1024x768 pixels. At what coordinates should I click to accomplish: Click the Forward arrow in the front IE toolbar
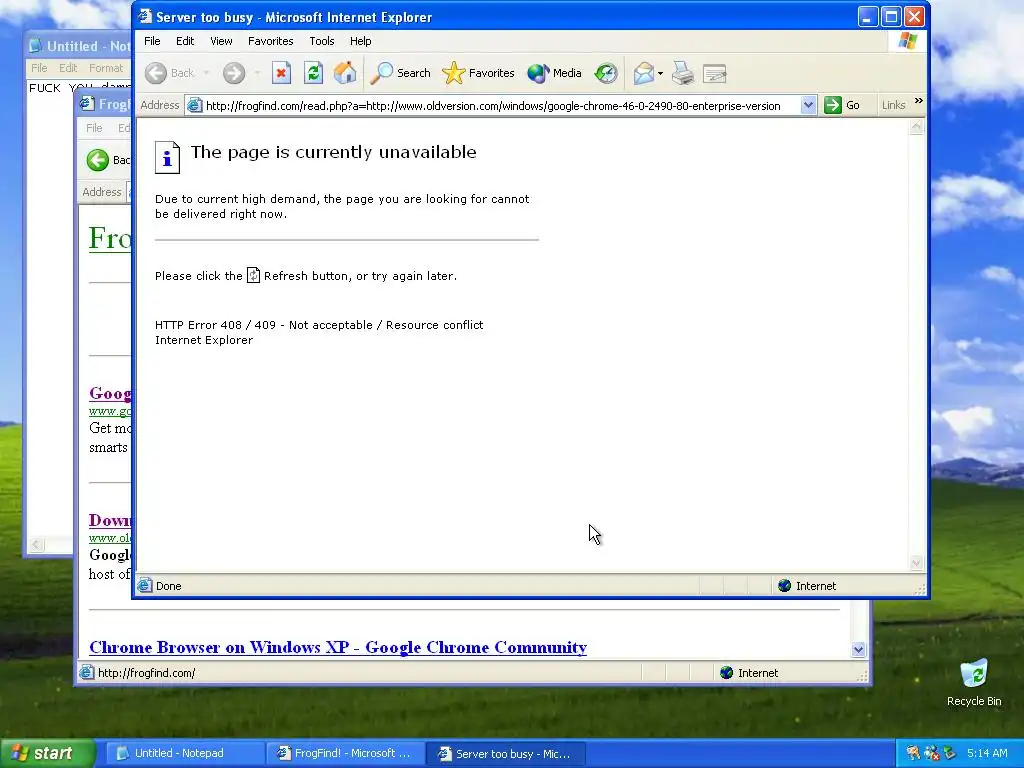[234, 73]
